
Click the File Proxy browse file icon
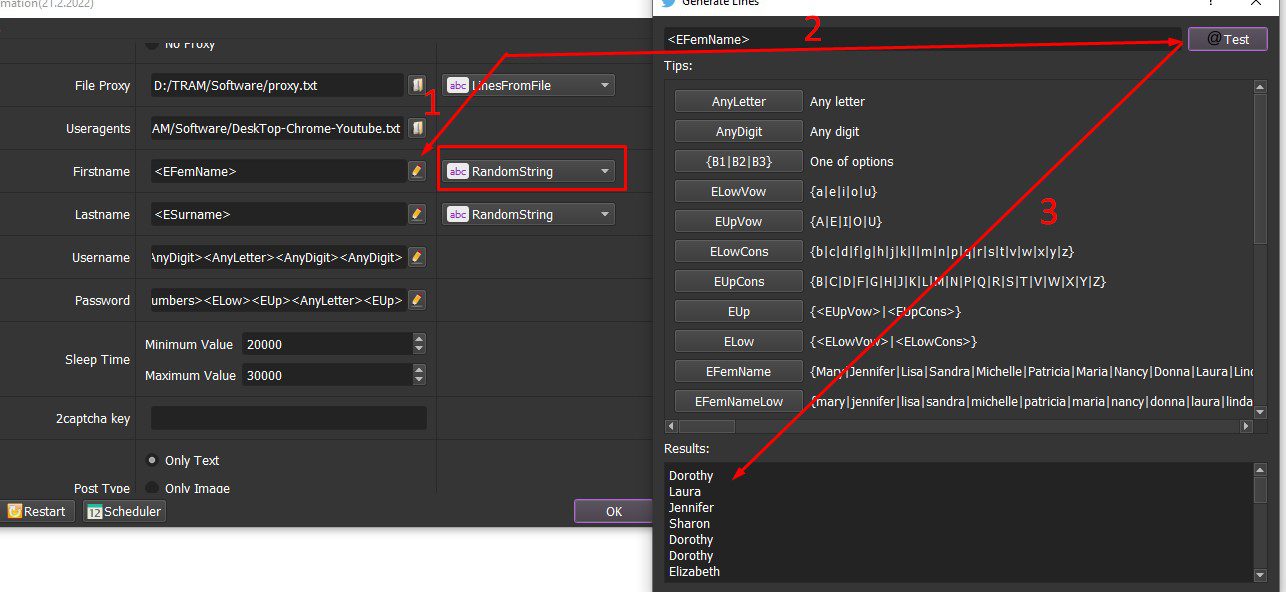click(x=417, y=85)
